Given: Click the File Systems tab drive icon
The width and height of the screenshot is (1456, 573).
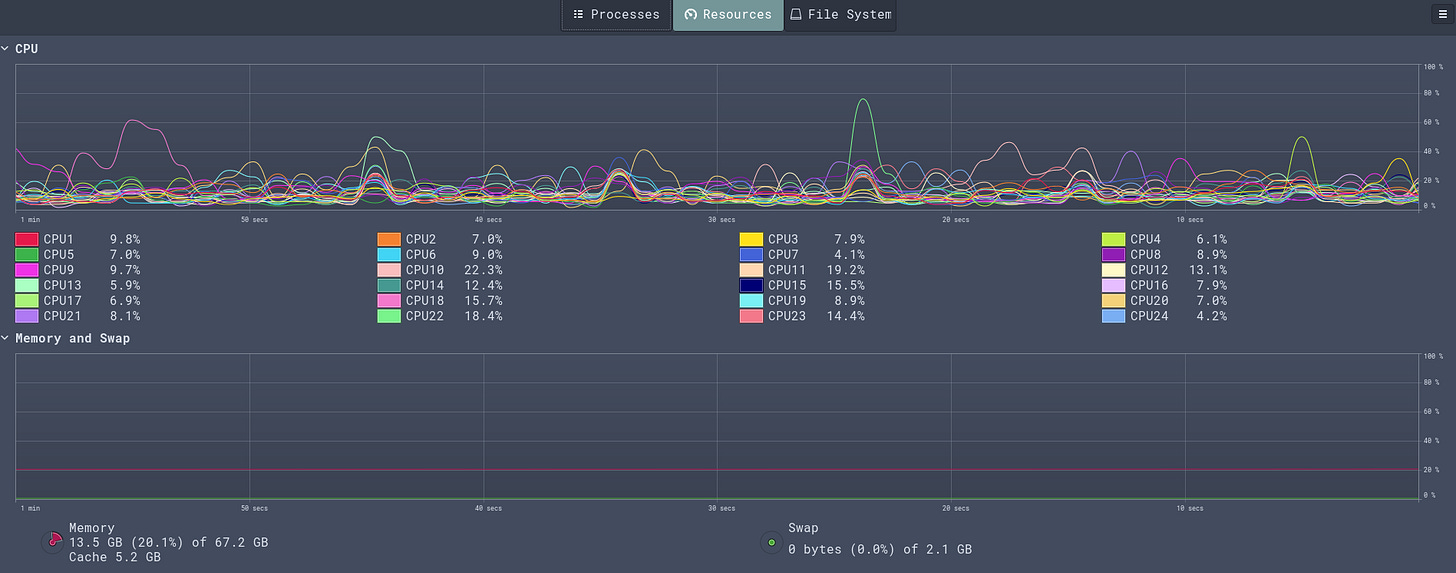Looking at the screenshot, I should (x=796, y=15).
